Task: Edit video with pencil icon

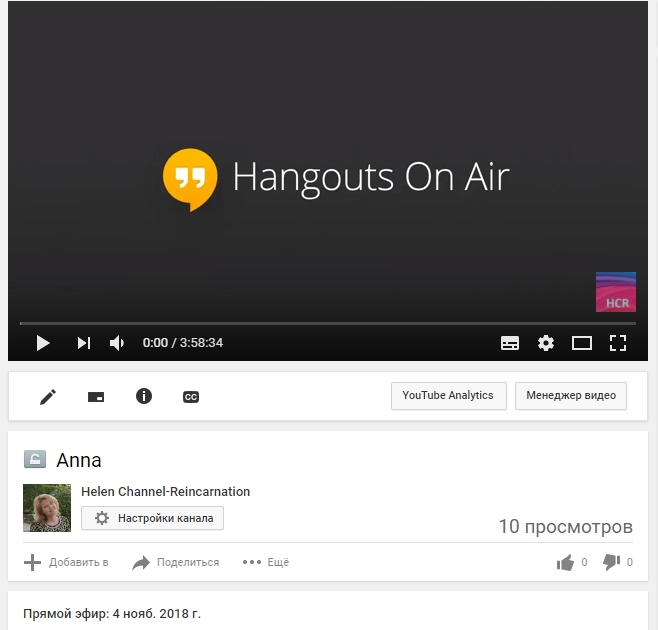Action: pos(48,397)
